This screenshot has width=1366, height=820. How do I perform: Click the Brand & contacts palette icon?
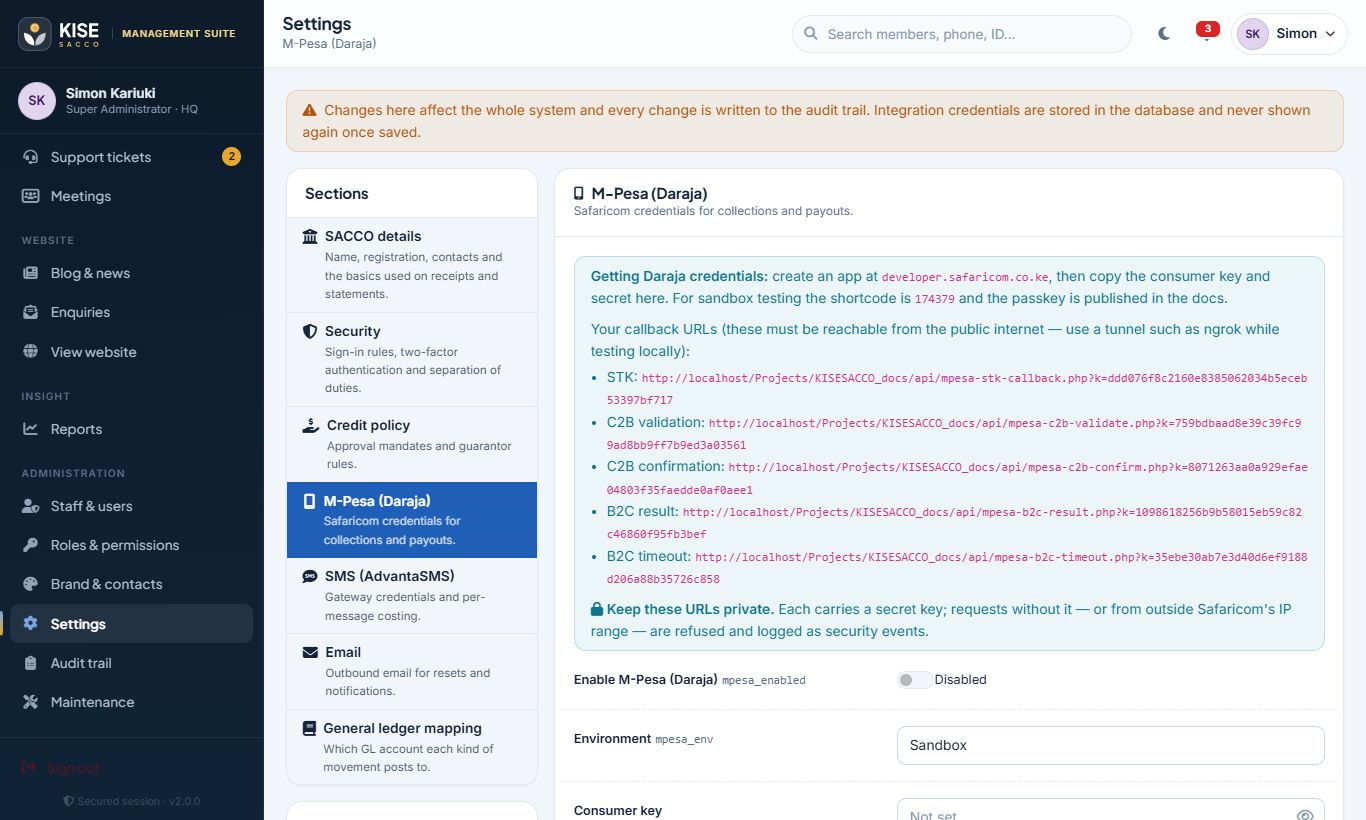(31, 584)
